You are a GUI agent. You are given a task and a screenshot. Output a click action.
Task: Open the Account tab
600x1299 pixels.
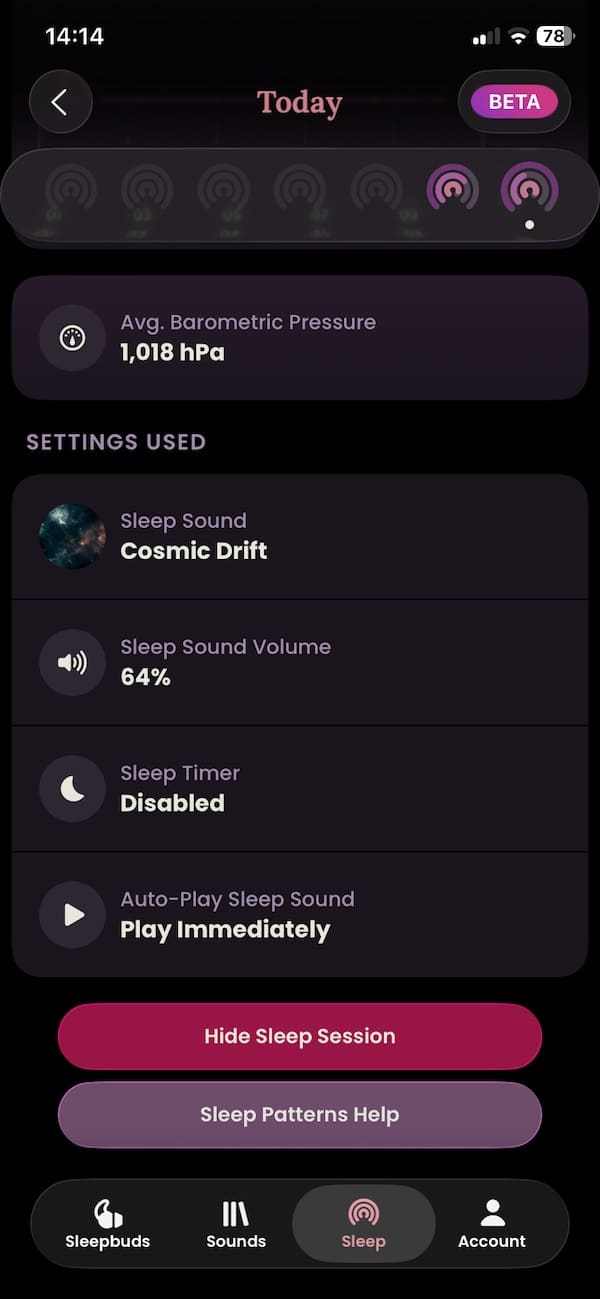point(491,1224)
